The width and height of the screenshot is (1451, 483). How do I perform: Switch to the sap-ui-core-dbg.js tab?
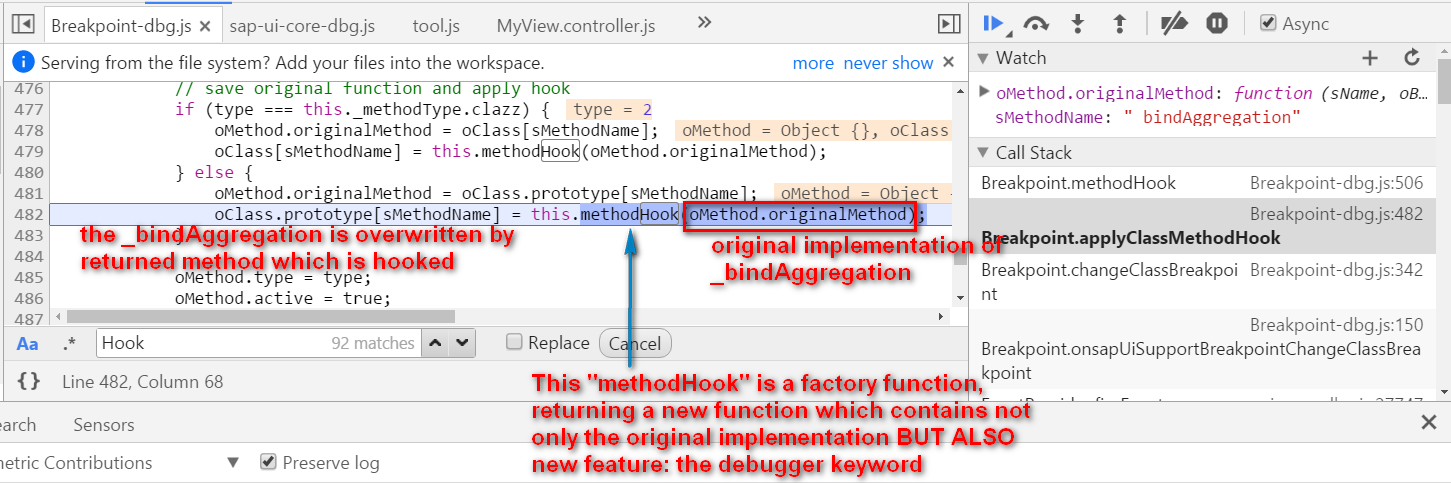click(x=302, y=24)
